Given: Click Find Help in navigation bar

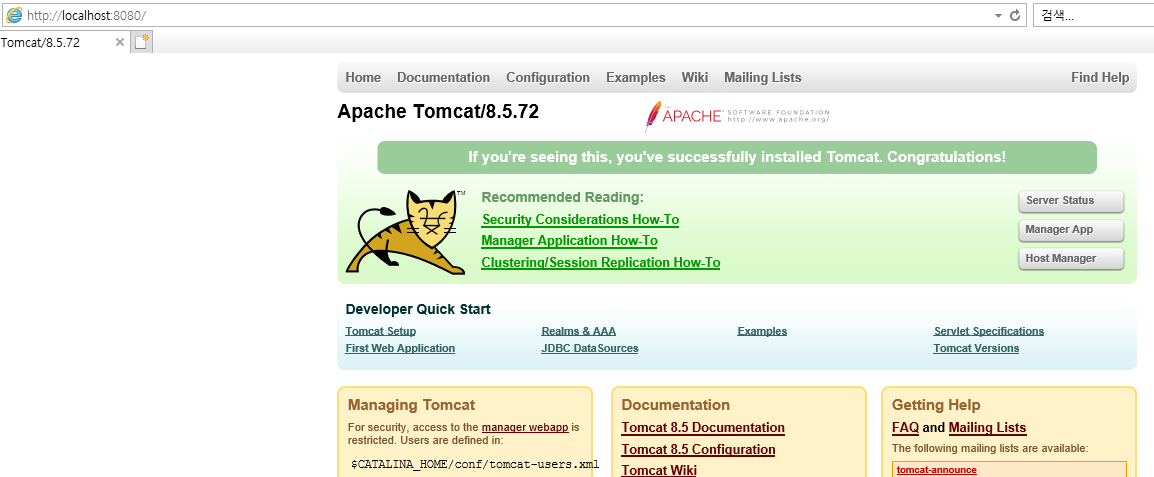Looking at the screenshot, I should tap(1100, 77).
